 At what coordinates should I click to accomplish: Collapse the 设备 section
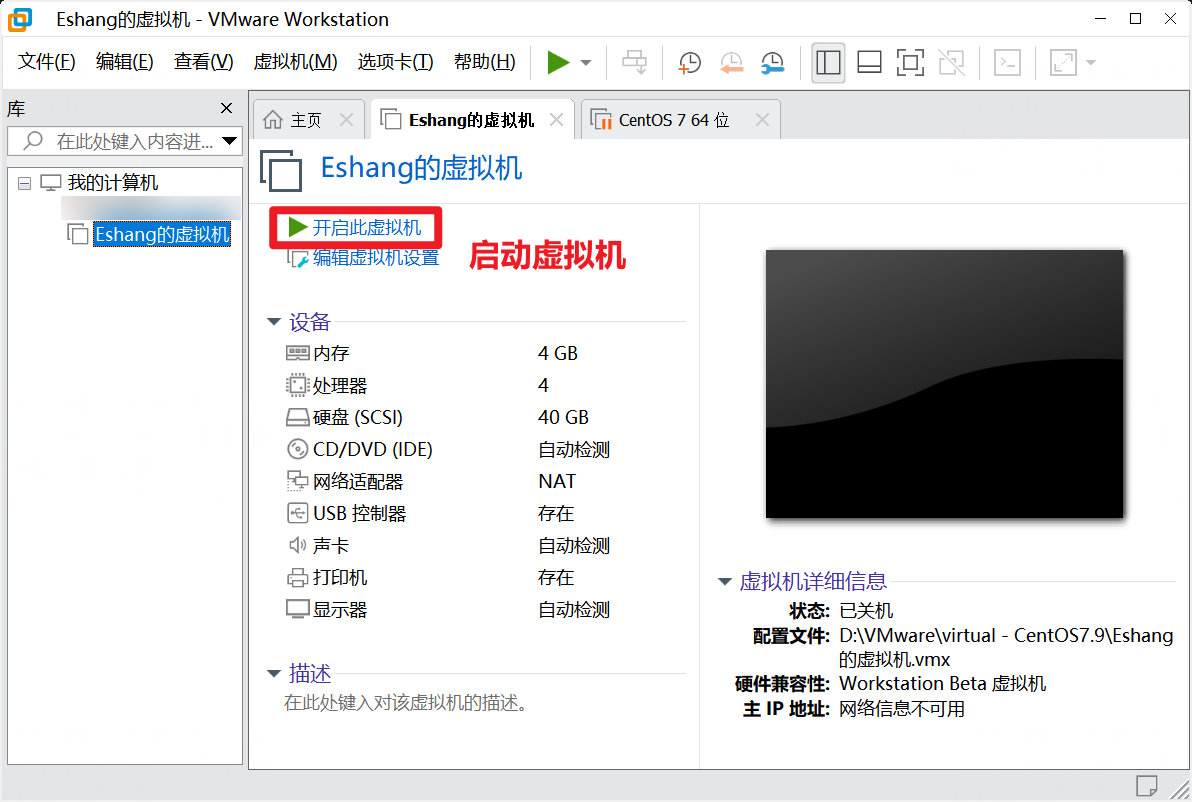[274, 322]
